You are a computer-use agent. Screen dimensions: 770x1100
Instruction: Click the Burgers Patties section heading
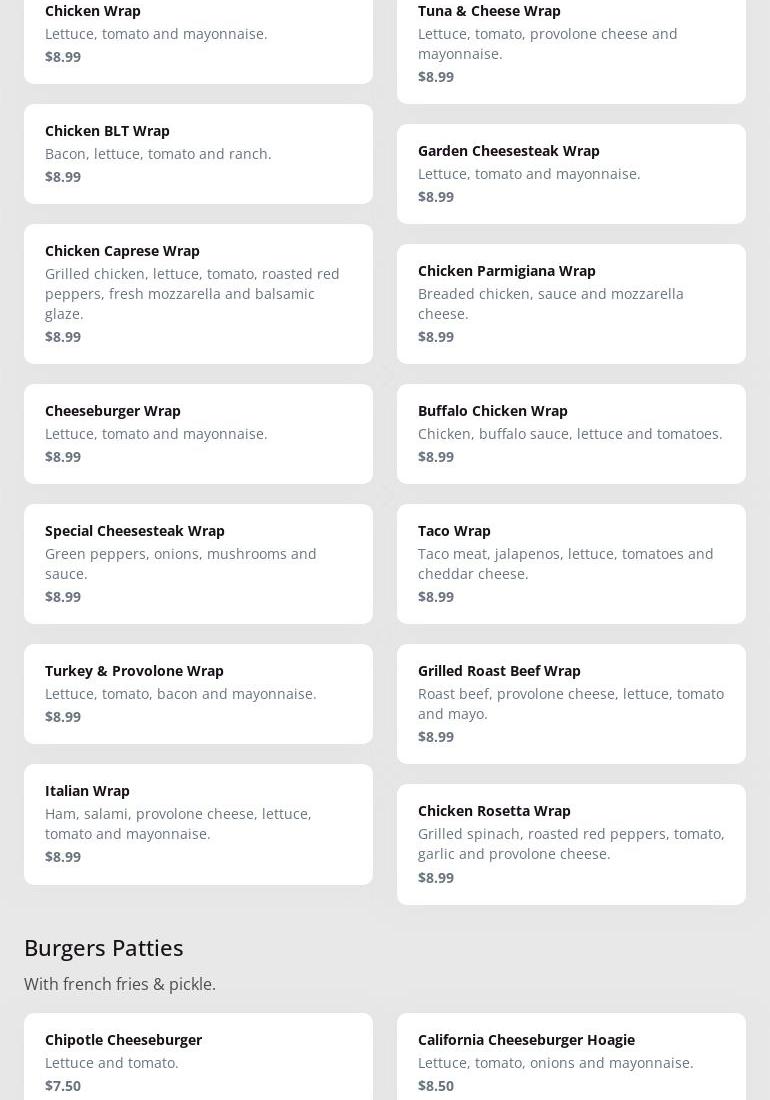point(104,947)
